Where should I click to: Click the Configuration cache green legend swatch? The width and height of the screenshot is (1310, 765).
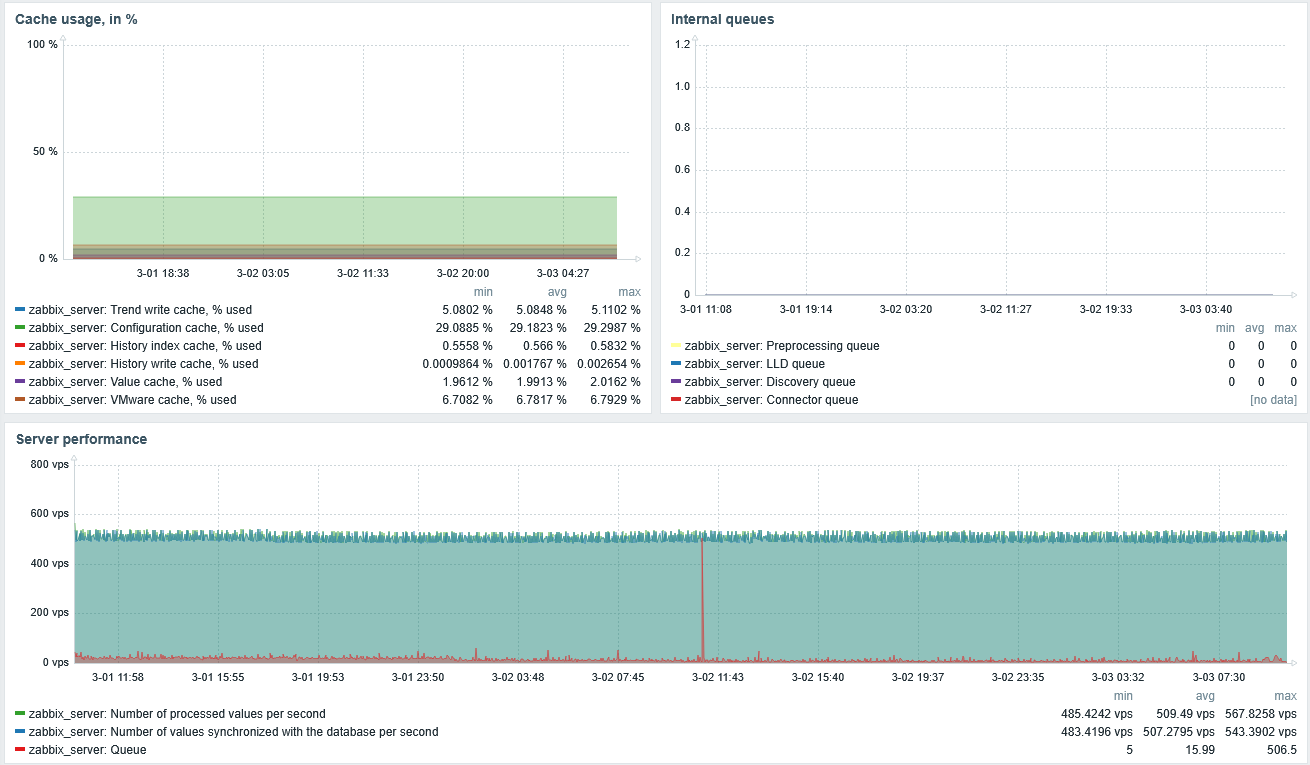tap(20, 328)
